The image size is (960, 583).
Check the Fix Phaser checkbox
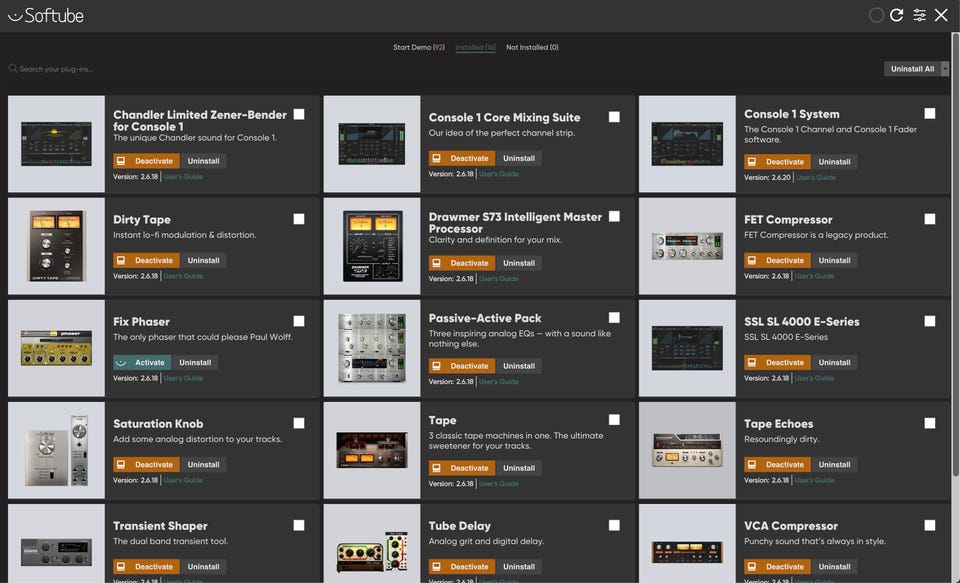click(299, 321)
